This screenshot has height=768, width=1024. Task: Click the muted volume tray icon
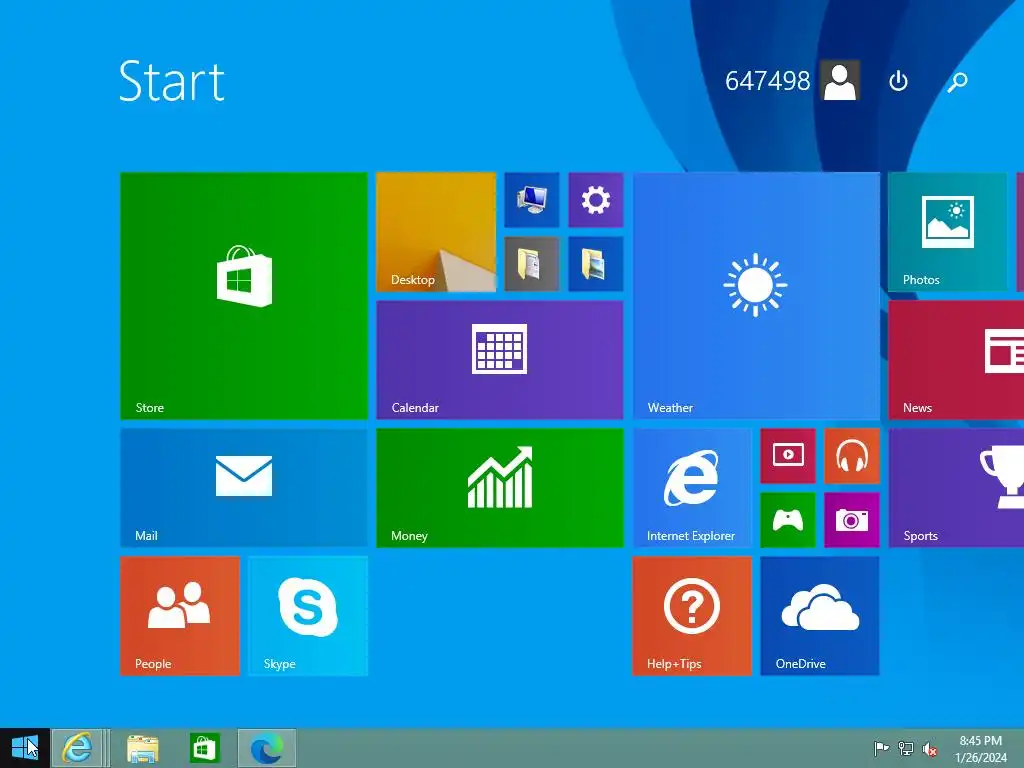coord(930,748)
